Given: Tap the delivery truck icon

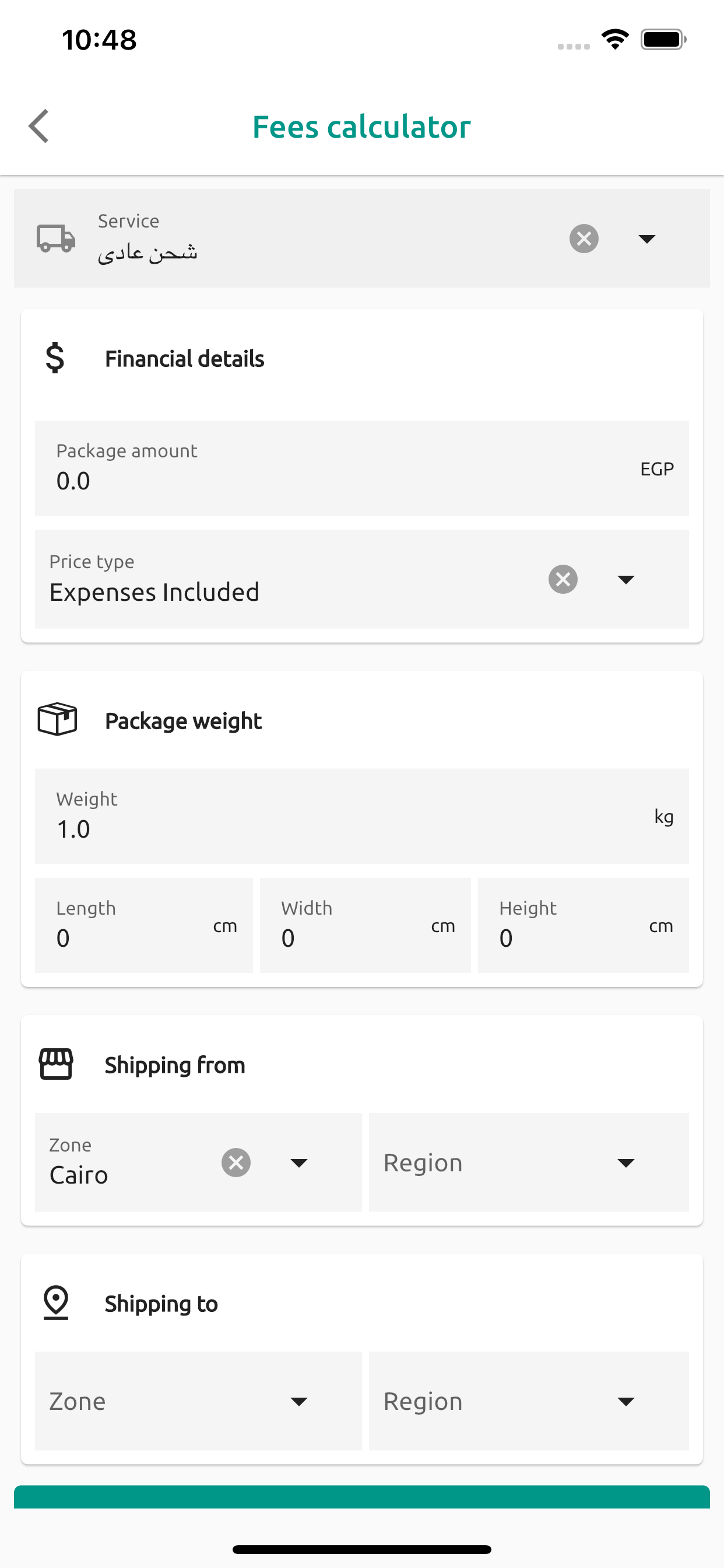Looking at the screenshot, I should 56,238.
